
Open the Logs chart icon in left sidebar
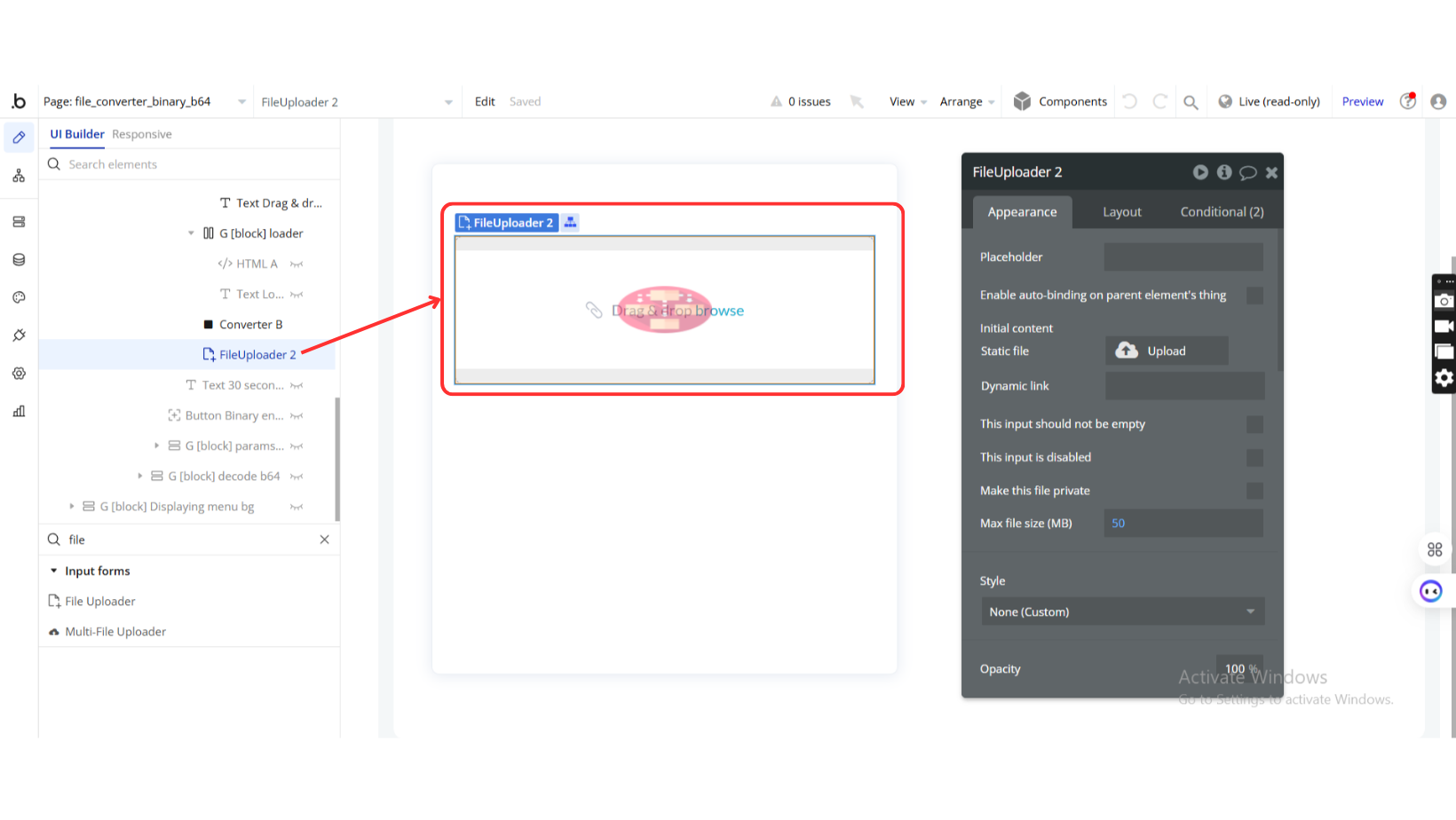[x=19, y=411]
